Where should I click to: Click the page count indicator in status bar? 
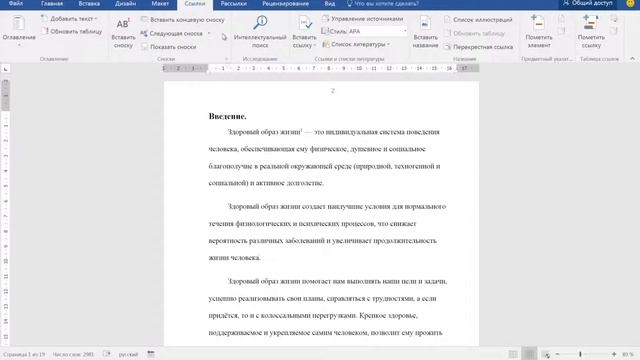click(x=24, y=354)
